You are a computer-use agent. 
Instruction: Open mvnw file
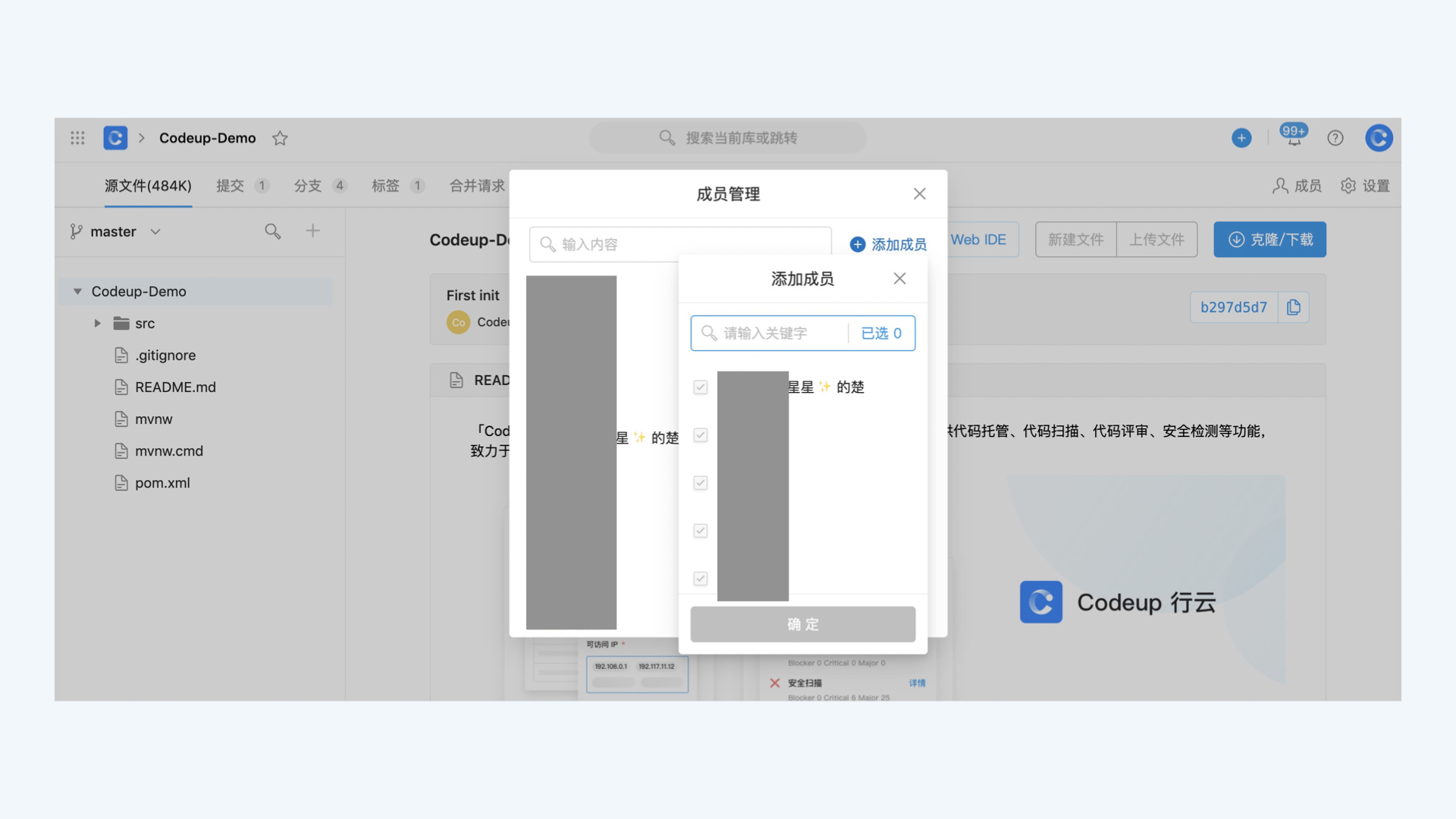[x=153, y=419]
